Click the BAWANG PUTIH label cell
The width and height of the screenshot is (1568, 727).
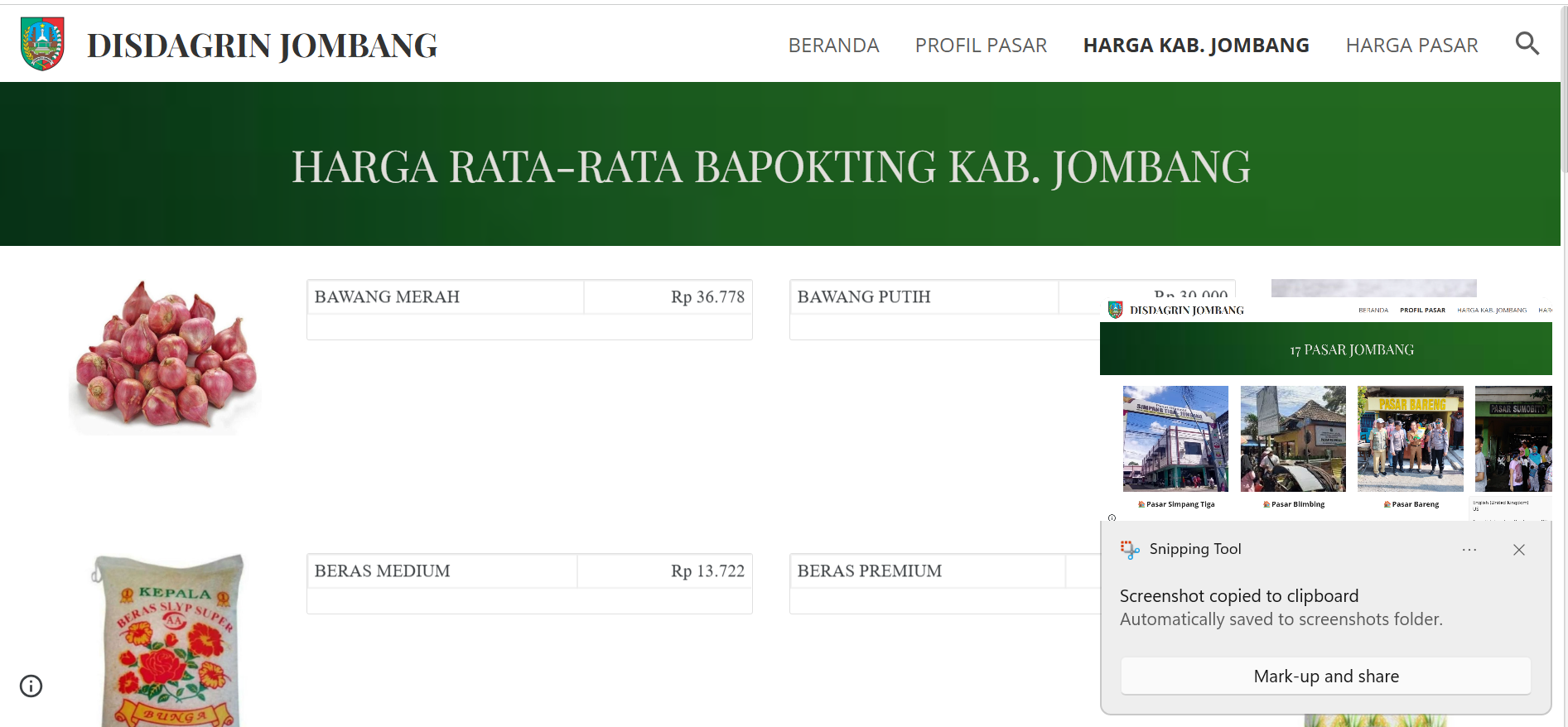coord(924,297)
